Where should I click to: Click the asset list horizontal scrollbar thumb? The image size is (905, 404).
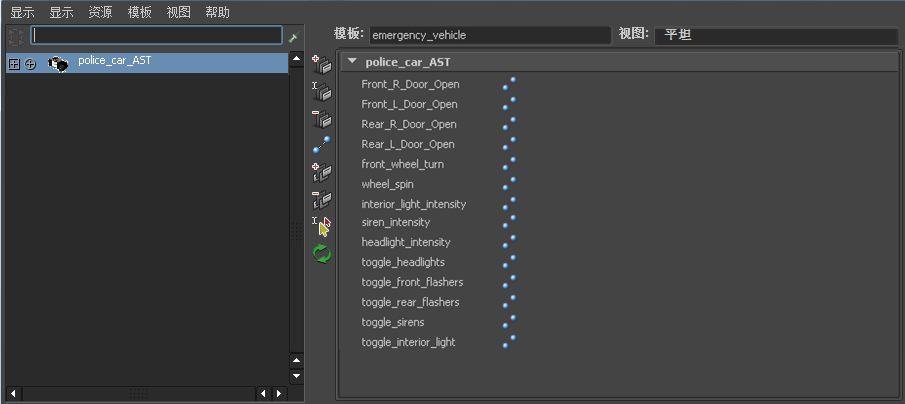pyautogui.click(x=138, y=394)
